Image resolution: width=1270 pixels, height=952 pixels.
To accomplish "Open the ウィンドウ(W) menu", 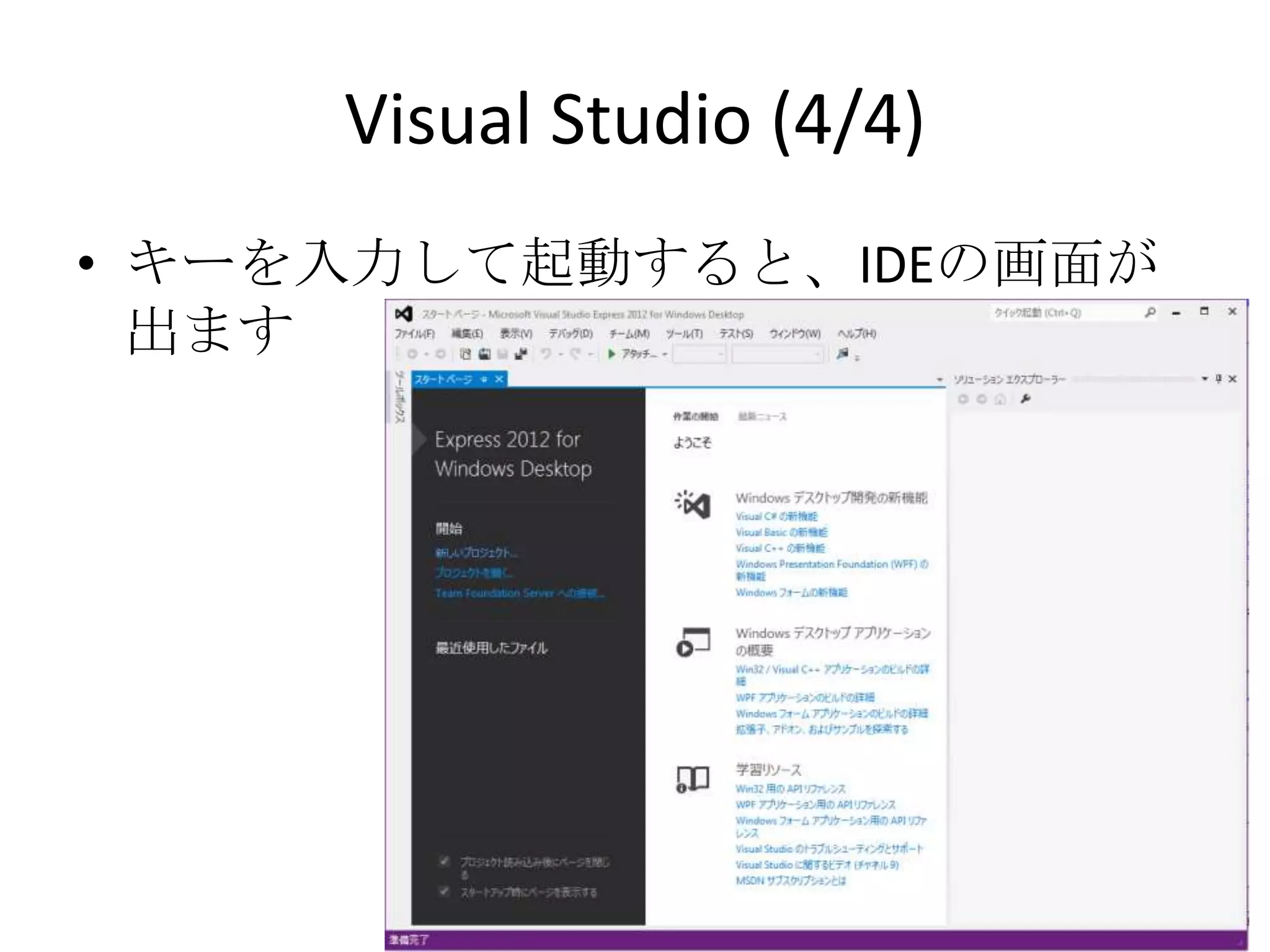I will point(795,334).
